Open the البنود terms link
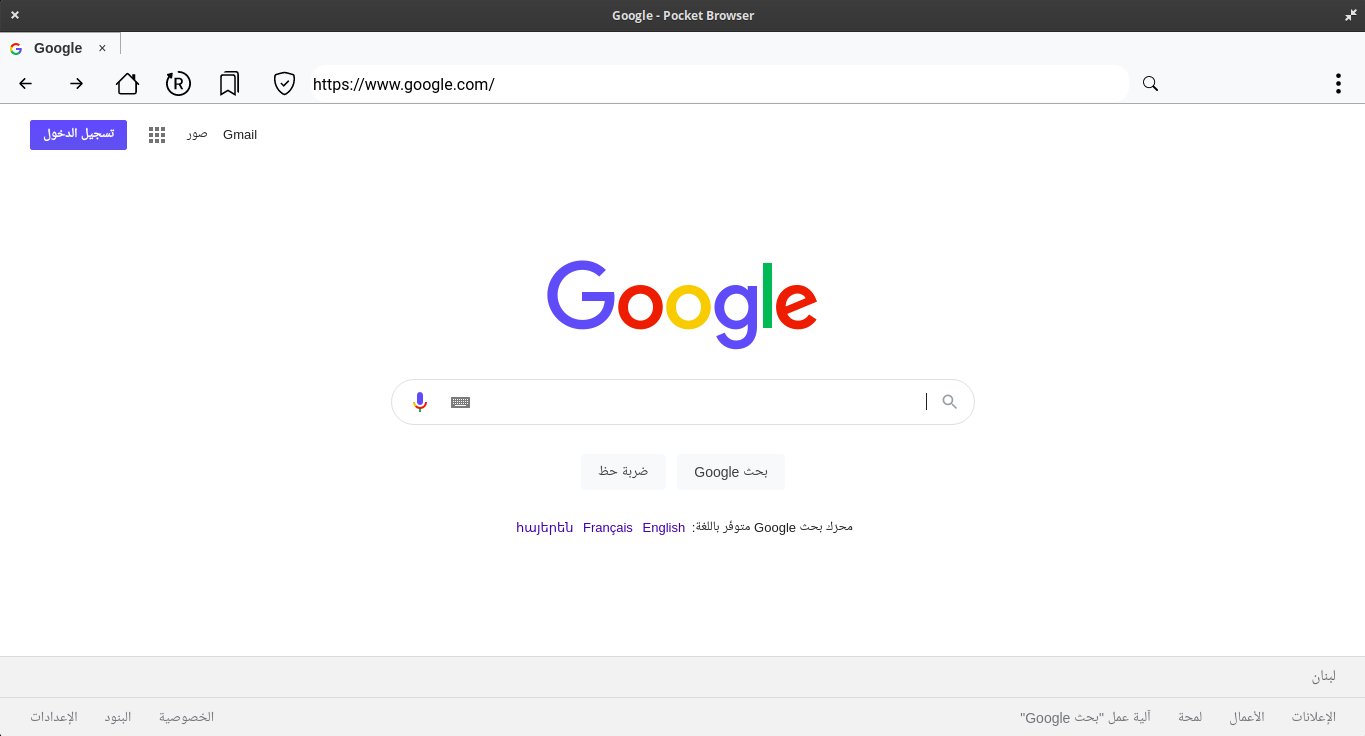Image resolution: width=1365 pixels, height=736 pixels. (x=118, y=717)
